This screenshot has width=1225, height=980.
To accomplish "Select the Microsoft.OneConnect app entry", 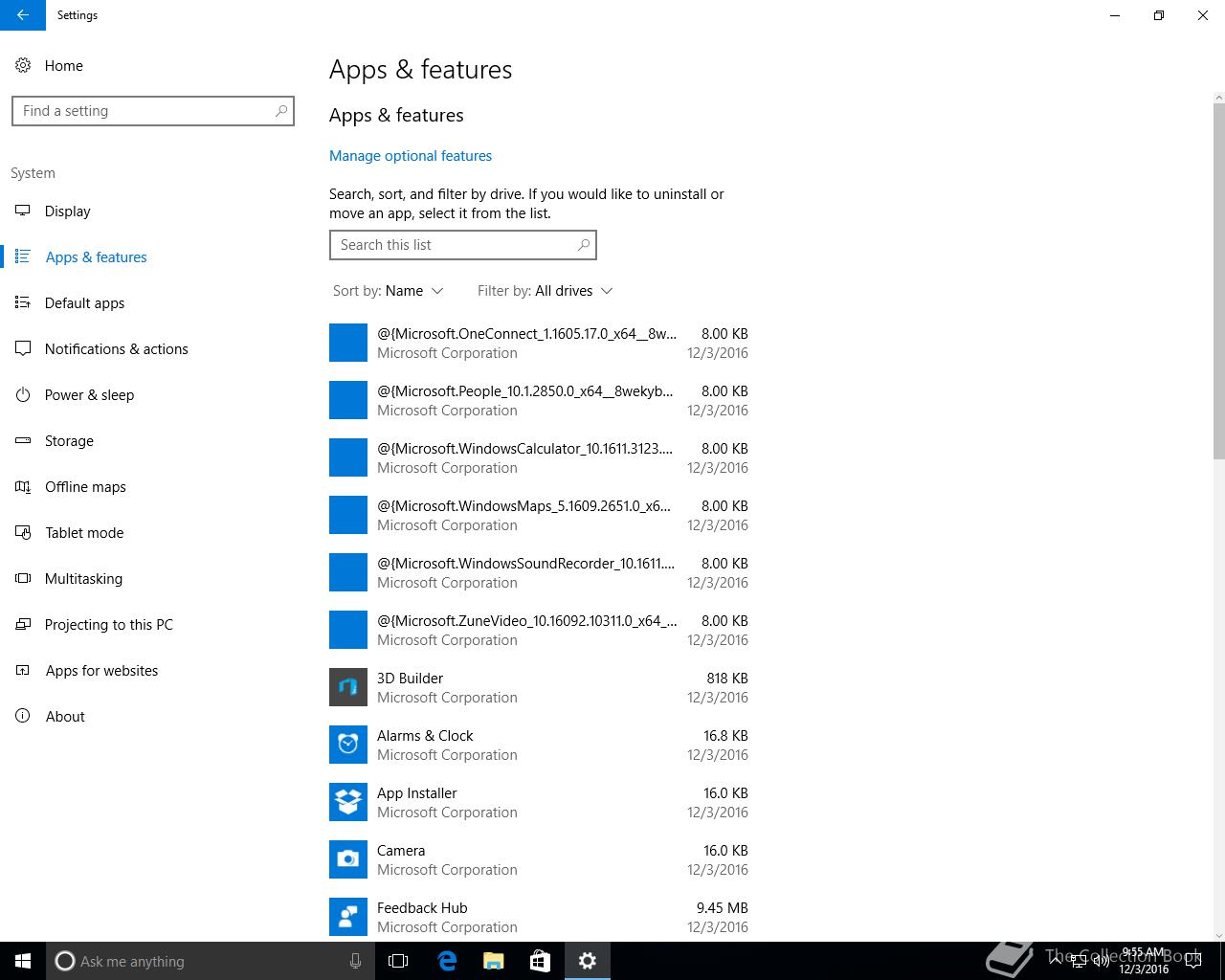I will tap(539, 343).
